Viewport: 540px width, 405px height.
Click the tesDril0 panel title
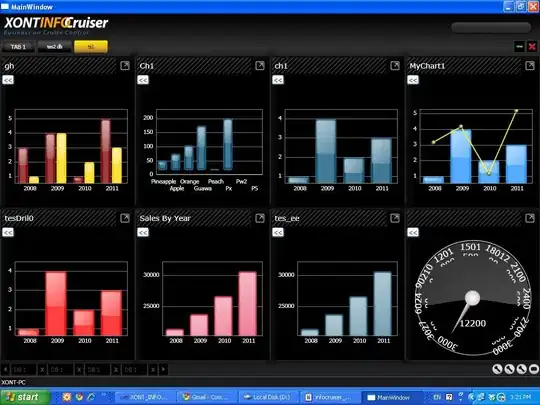19,218
